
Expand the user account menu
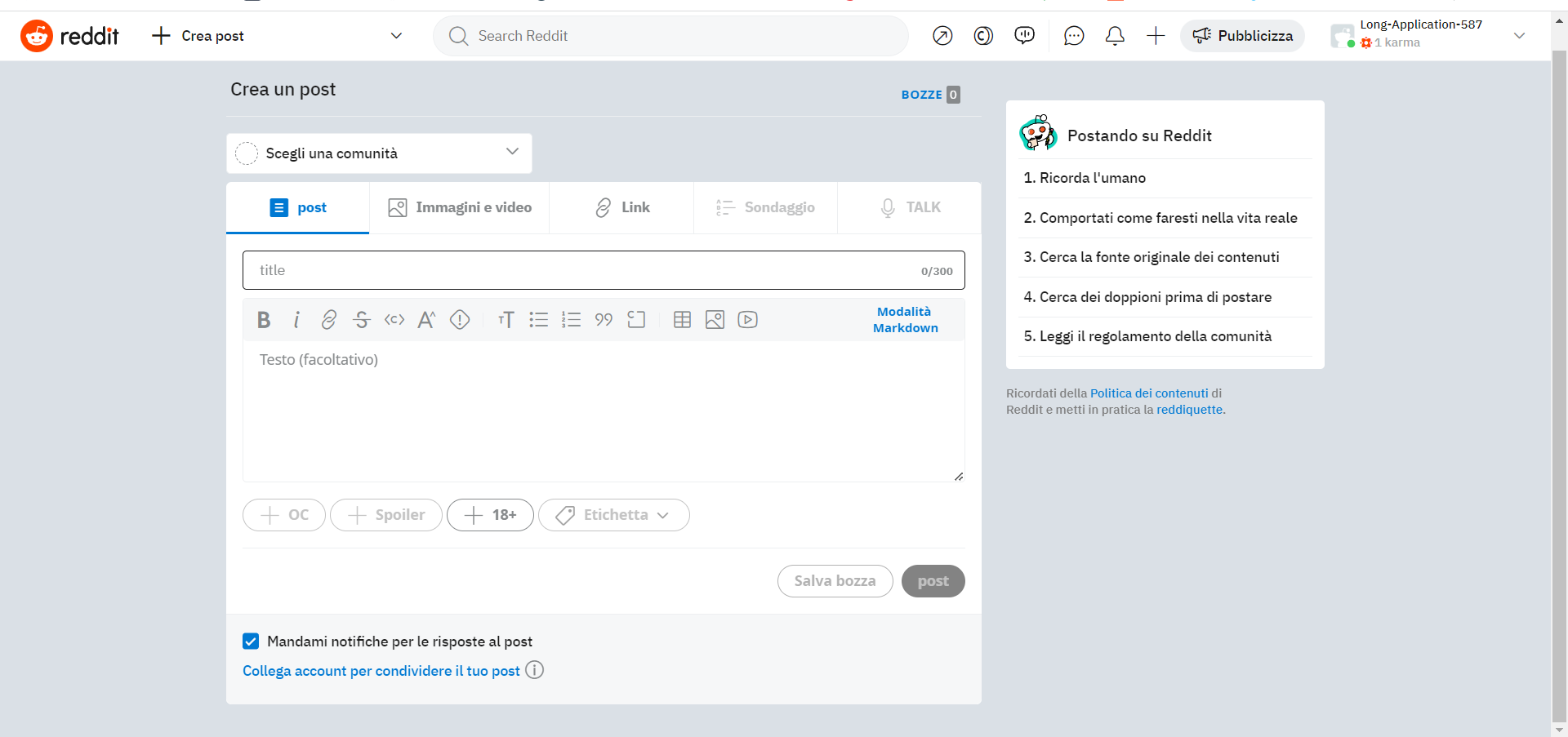coord(1519,36)
